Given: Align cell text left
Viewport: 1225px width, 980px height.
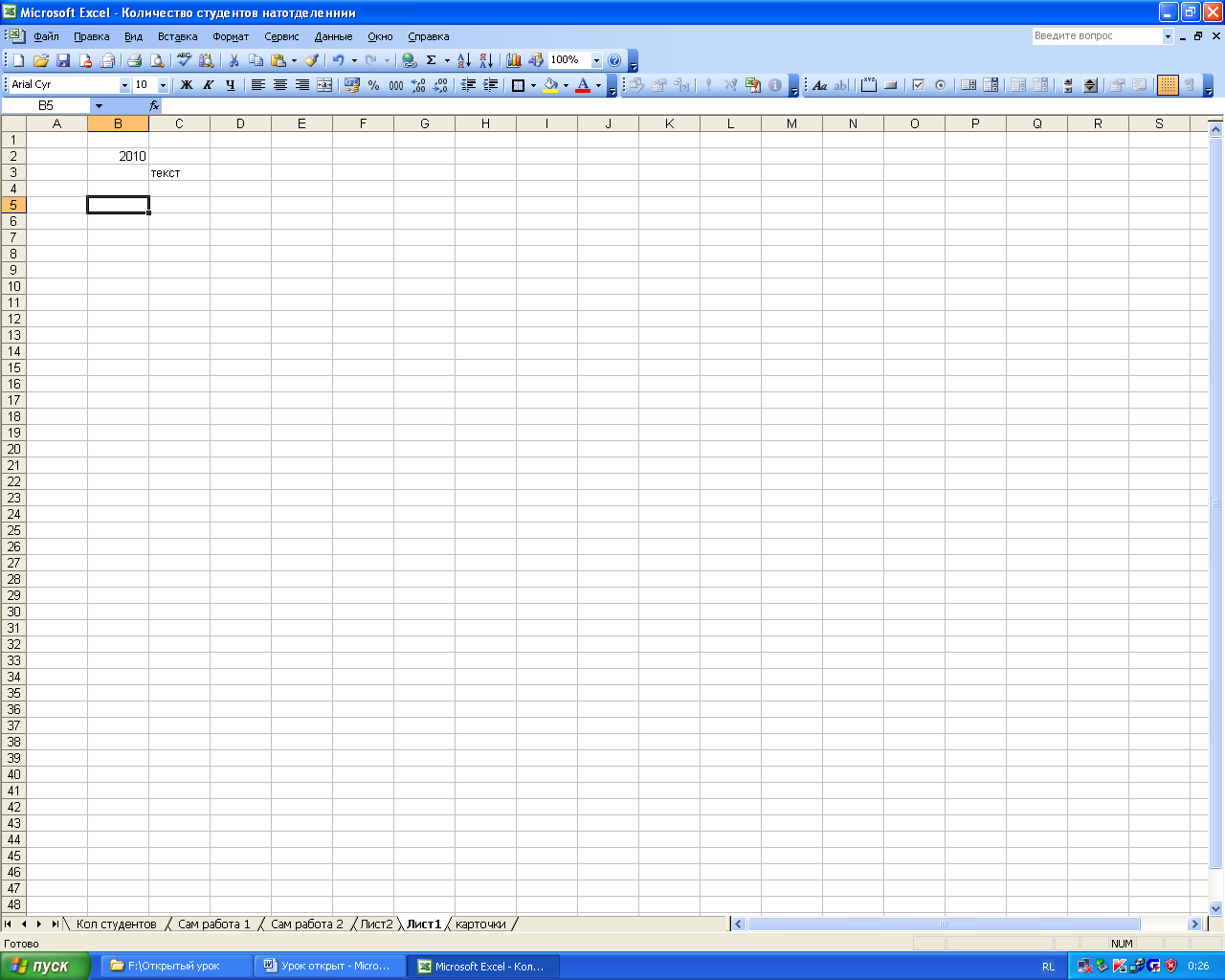Looking at the screenshot, I should click(x=258, y=85).
